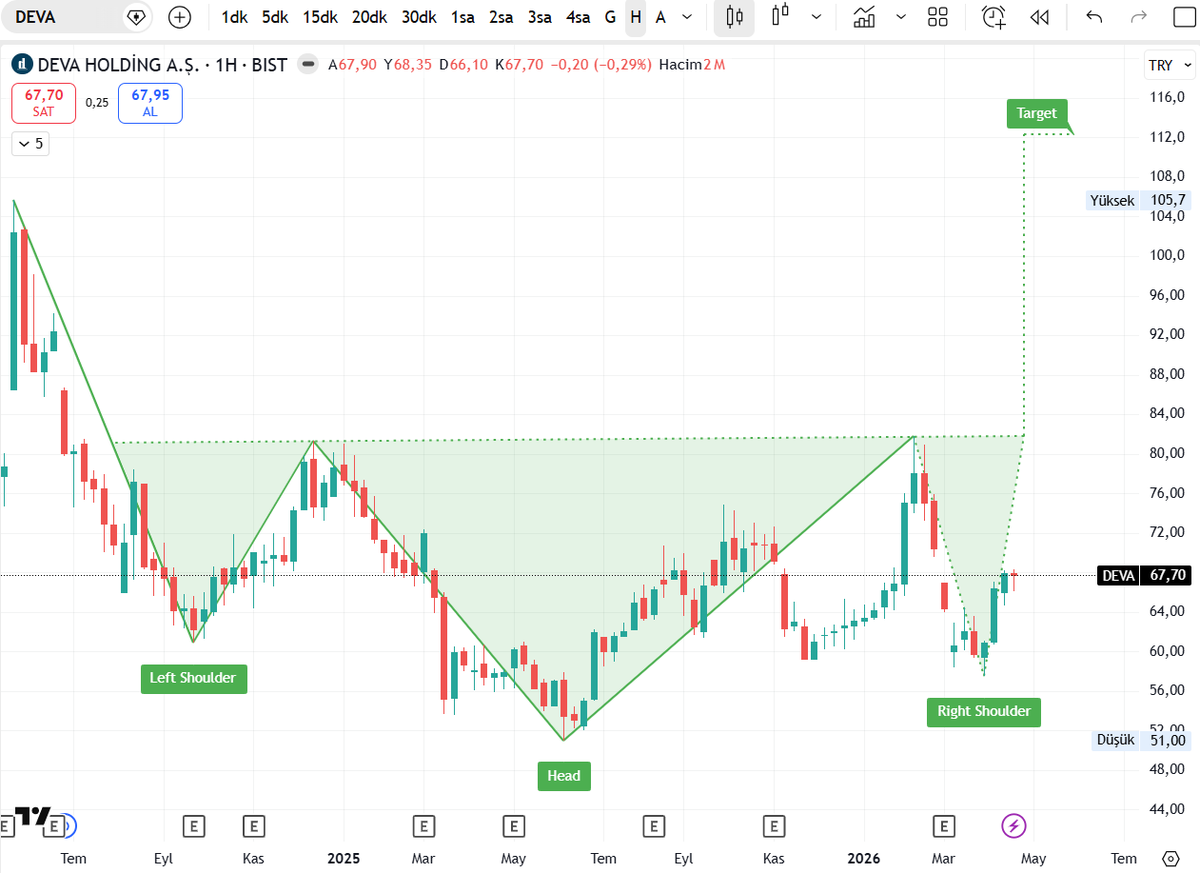The image size is (1200, 873).
Task: Click the −0,20 (−0,29%) change value
Action: [600, 65]
